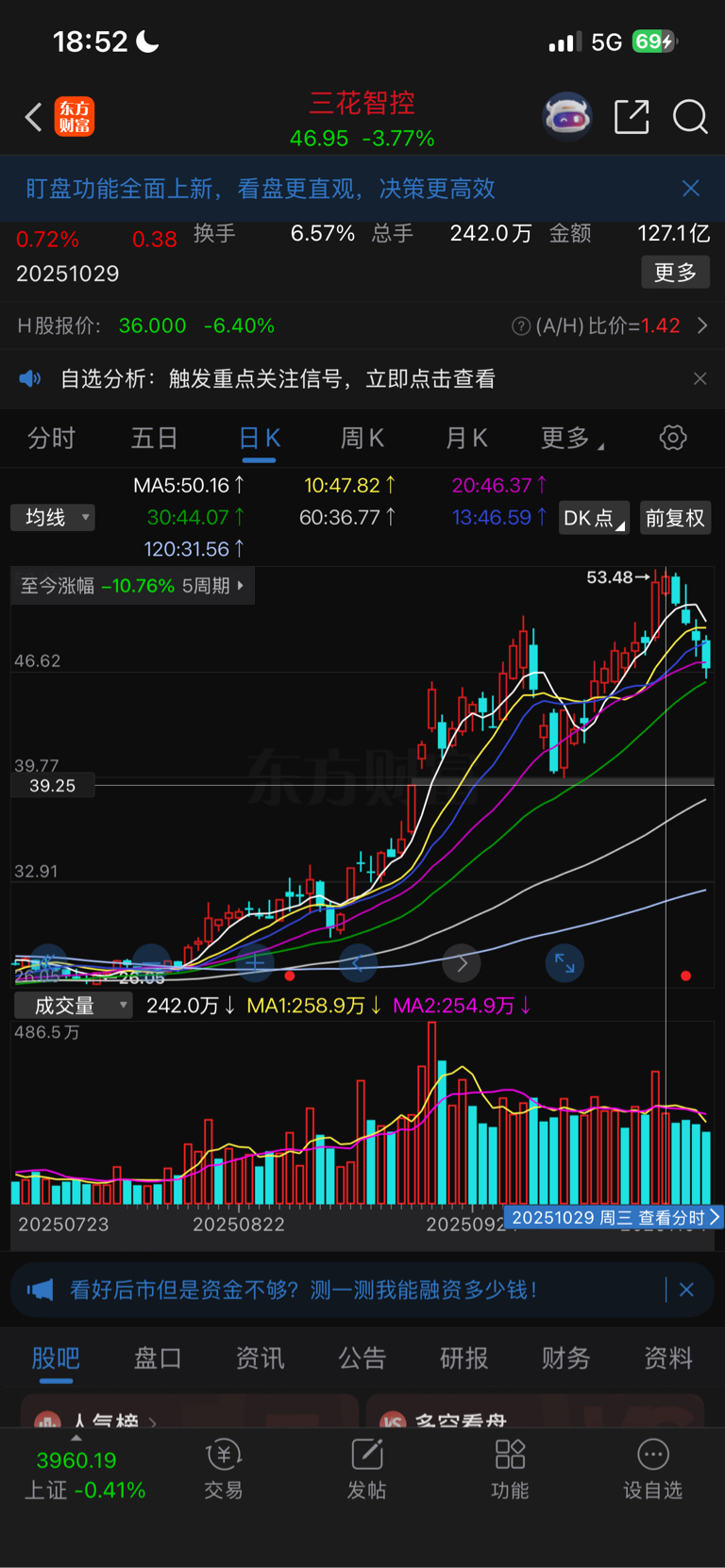
Task: Select the 财务 tab
Action: pyautogui.click(x=566, y=1358)
